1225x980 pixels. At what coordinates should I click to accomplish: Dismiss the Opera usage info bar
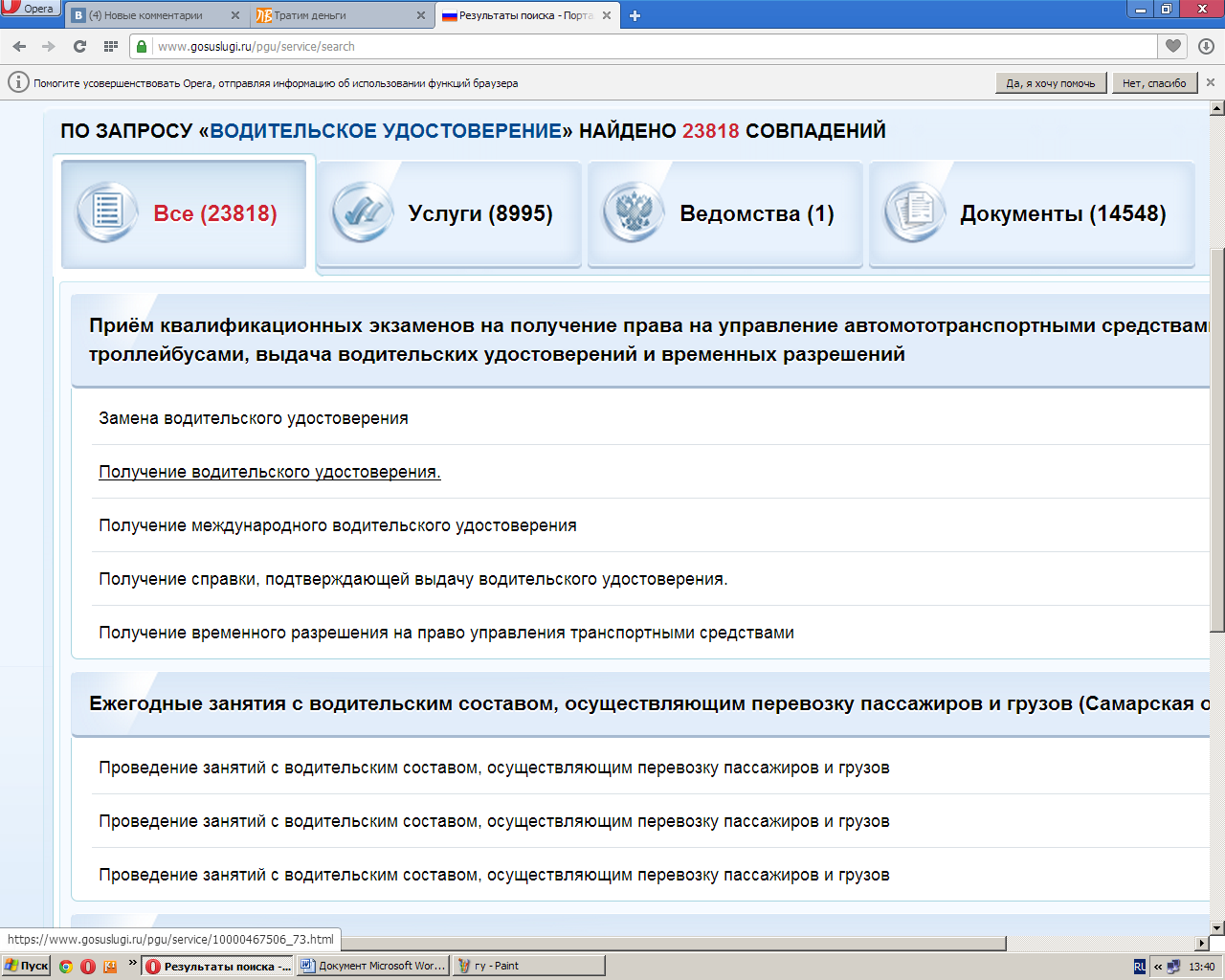pyautogui.click(x=1211, y=82)
